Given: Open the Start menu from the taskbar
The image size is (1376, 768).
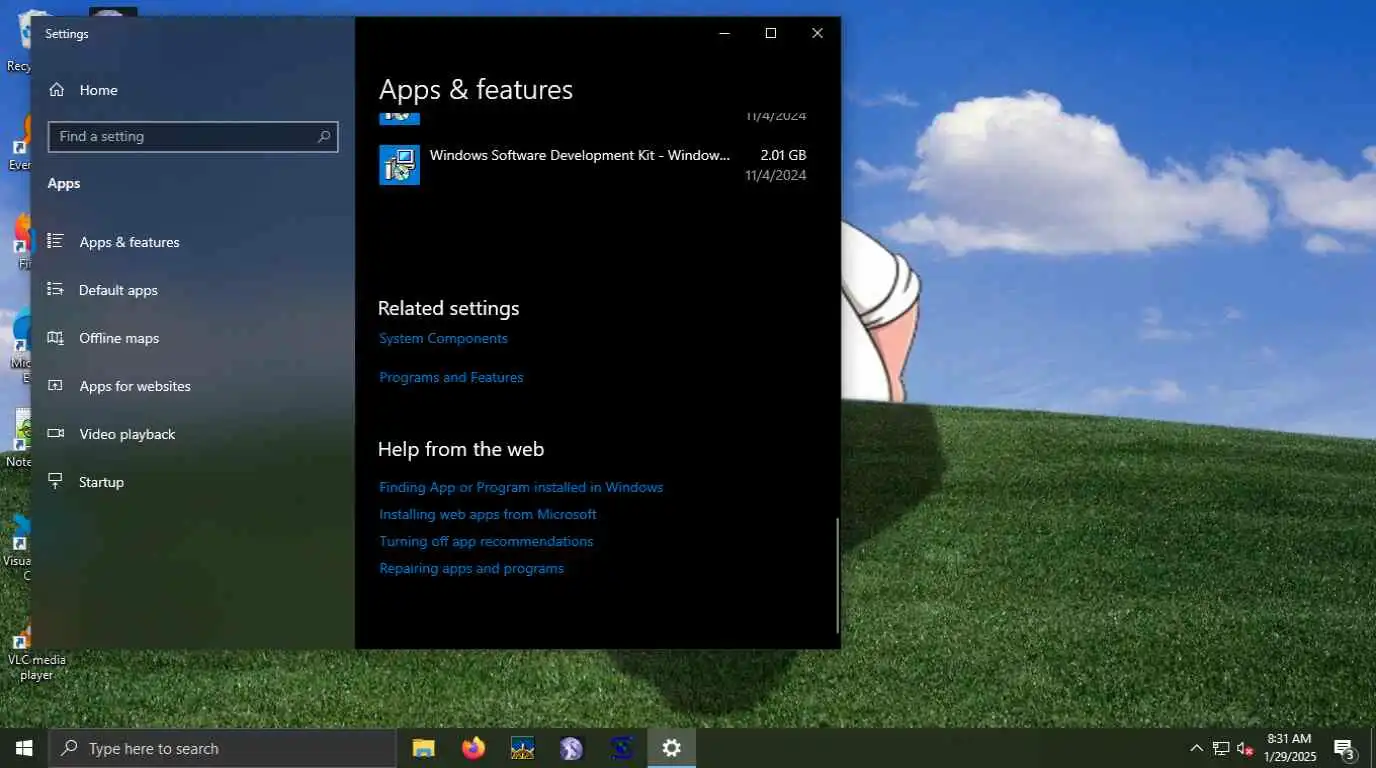Looking at the screenshot, I should point(24,748).
